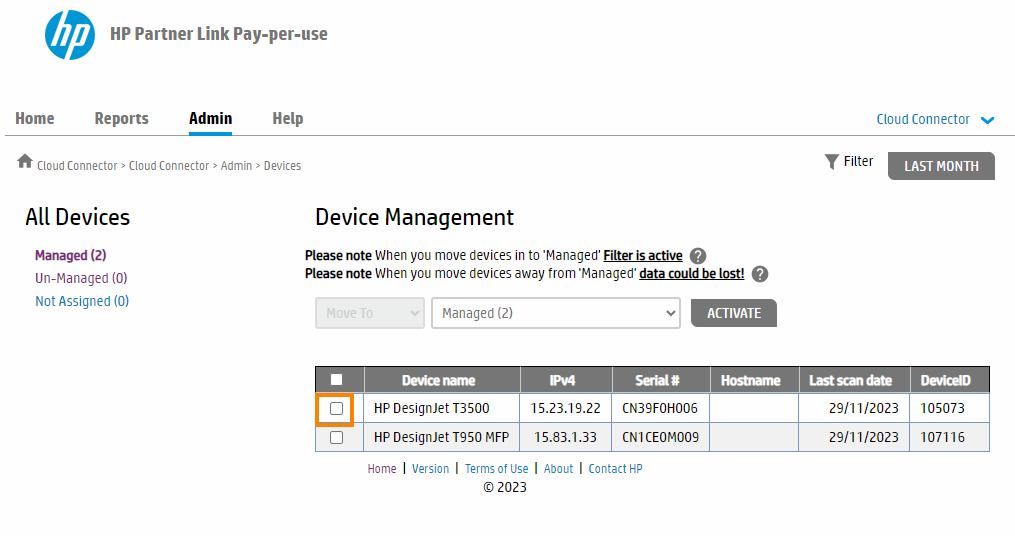This screenshot has width=1015, height=536.
Task: Click the LAST MONTH button
Action: (x=941, y=166)
